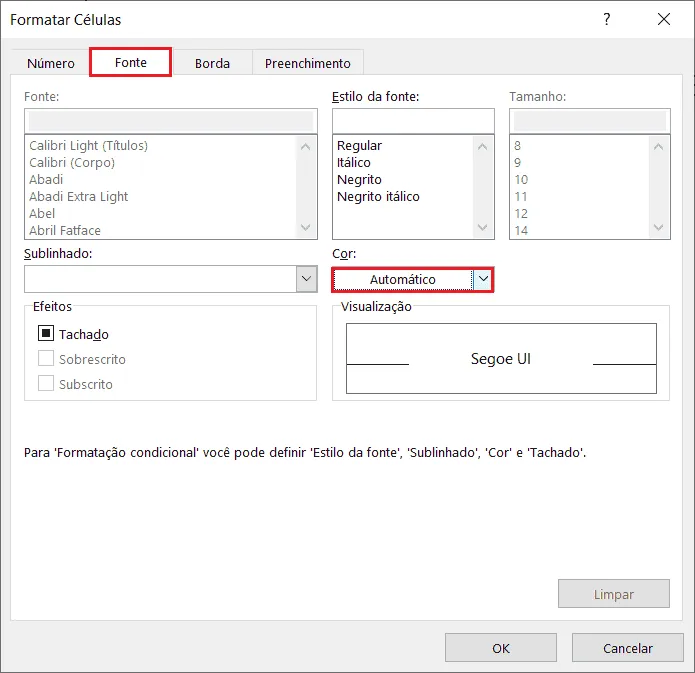This screenshot has width=695, height=673.
Task: Switch to the Borda tab
Action: 212,63
